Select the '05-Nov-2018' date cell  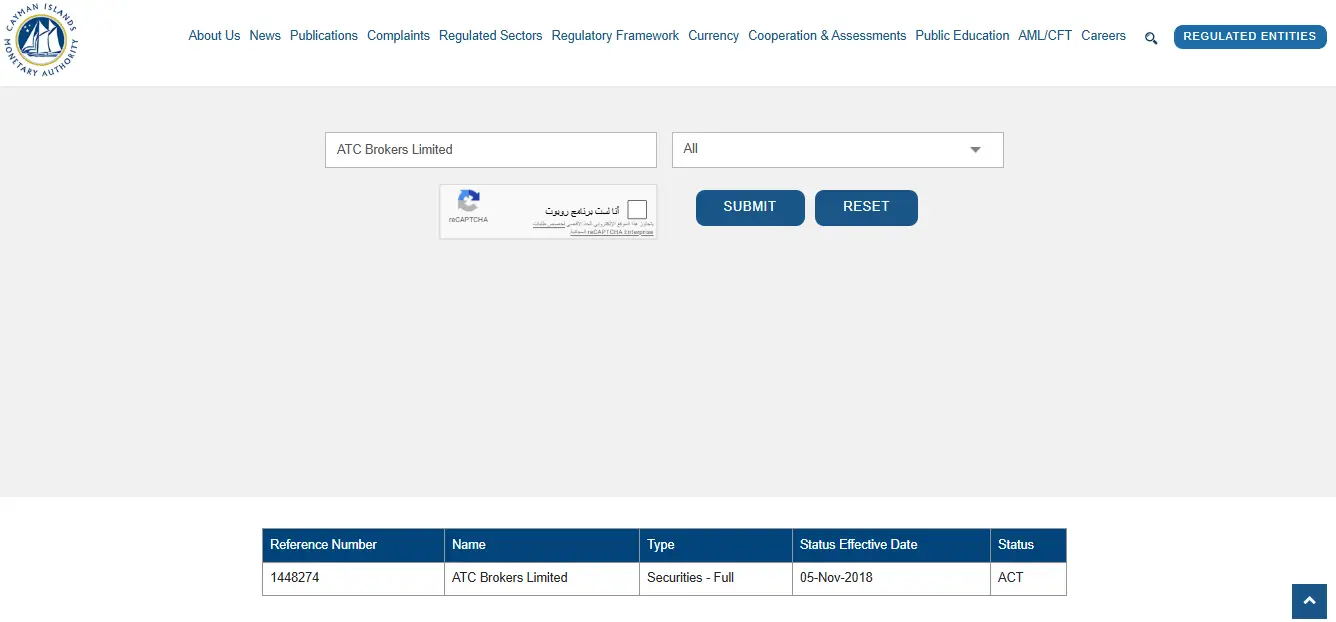point(891,578)
